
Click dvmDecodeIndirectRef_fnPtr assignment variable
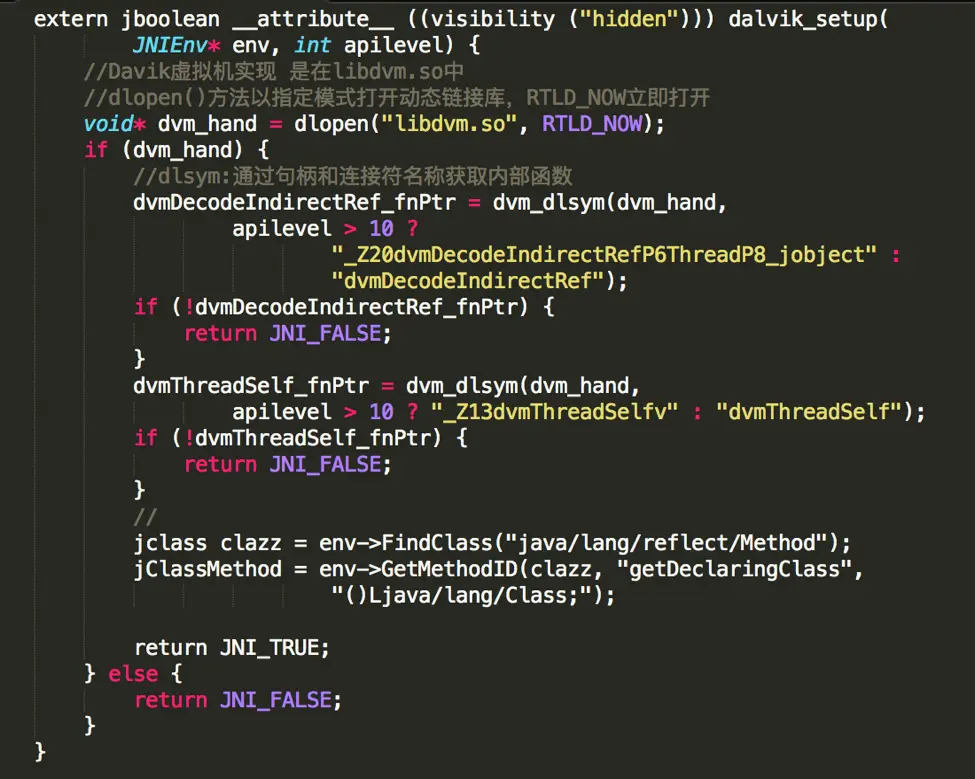pos(294,203)
